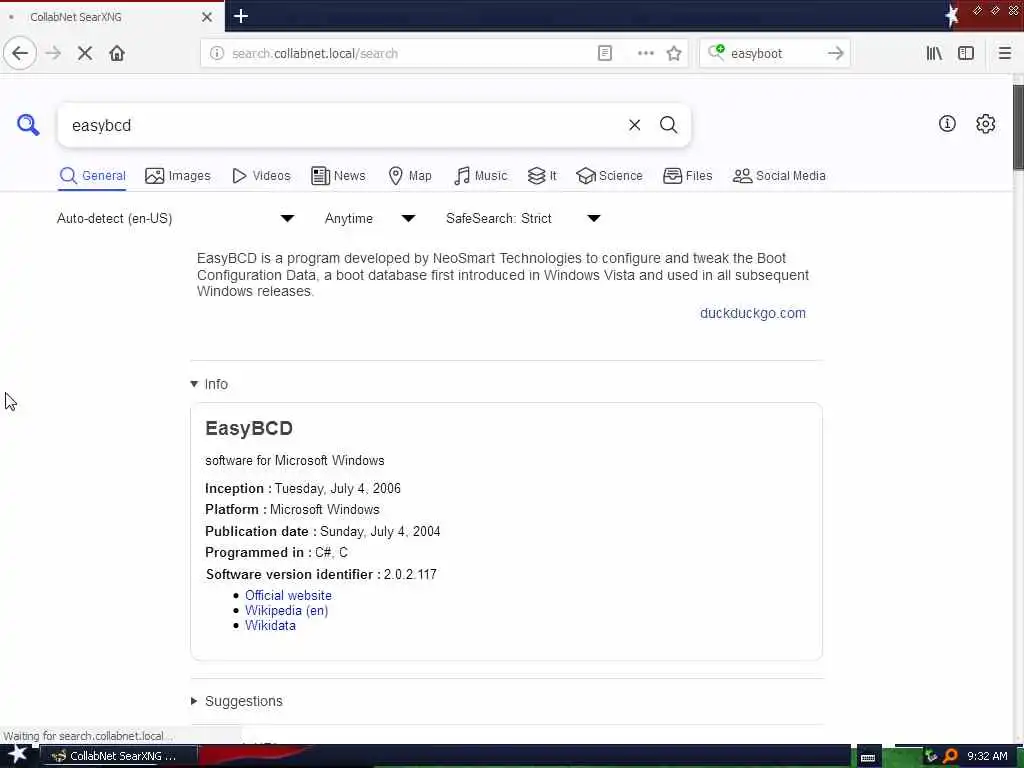Close the CollabNet SearXNG tab
The height and width of the screenshot is (768, 1024).
(207, 17)
